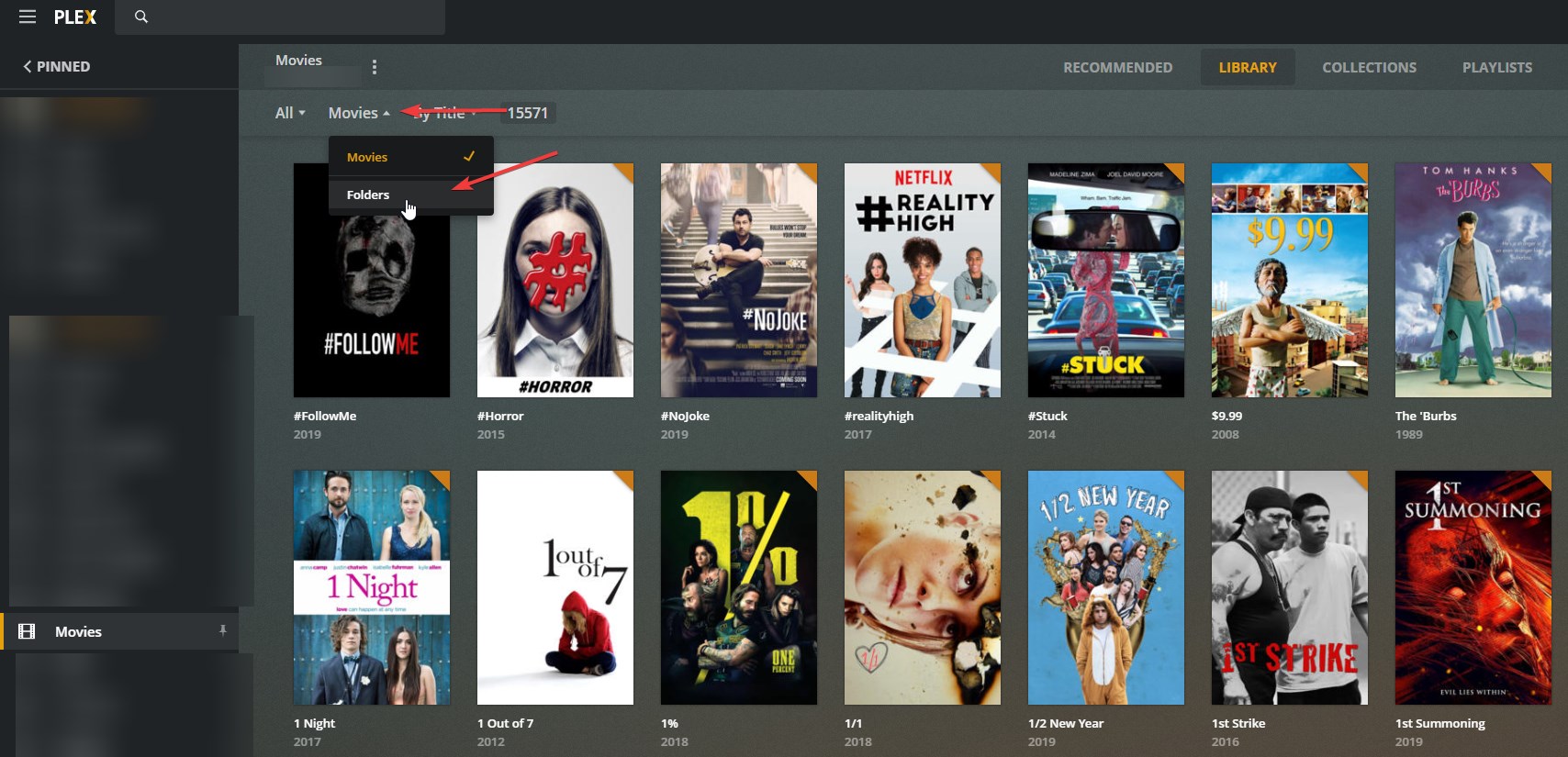Open the #realityhigh movie poster

point(923,280)
